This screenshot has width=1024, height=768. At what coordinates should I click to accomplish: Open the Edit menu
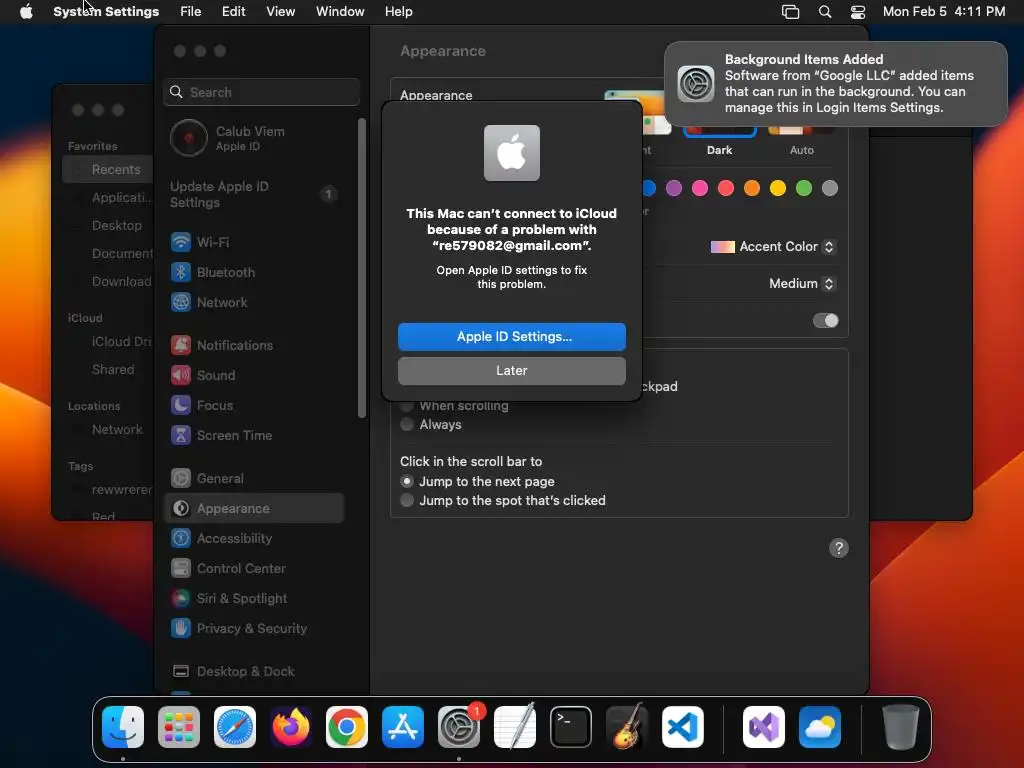(x=233, y=12)
